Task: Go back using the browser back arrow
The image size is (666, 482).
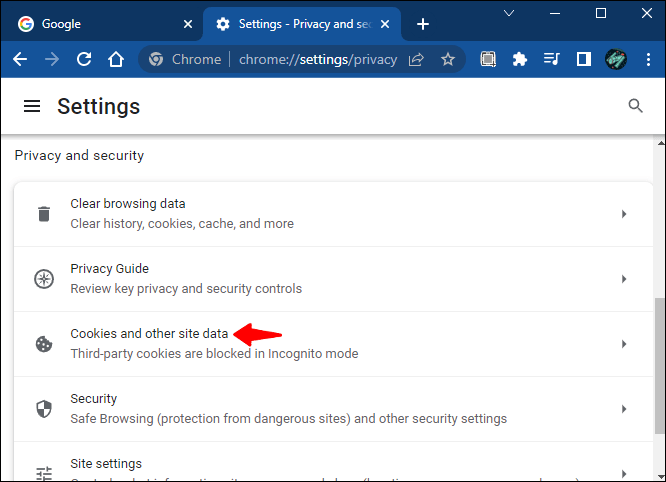Action: 20,59
